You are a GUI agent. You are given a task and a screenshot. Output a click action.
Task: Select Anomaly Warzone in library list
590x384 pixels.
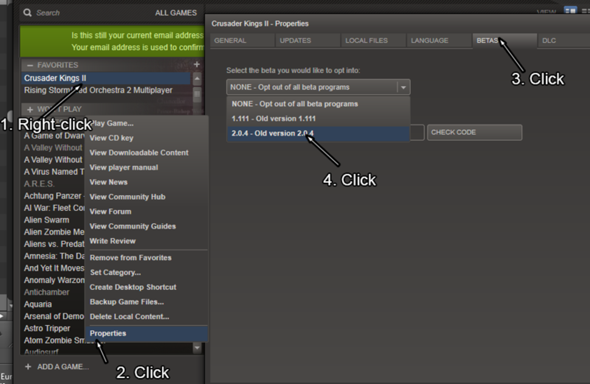click(x=54, y=280)
